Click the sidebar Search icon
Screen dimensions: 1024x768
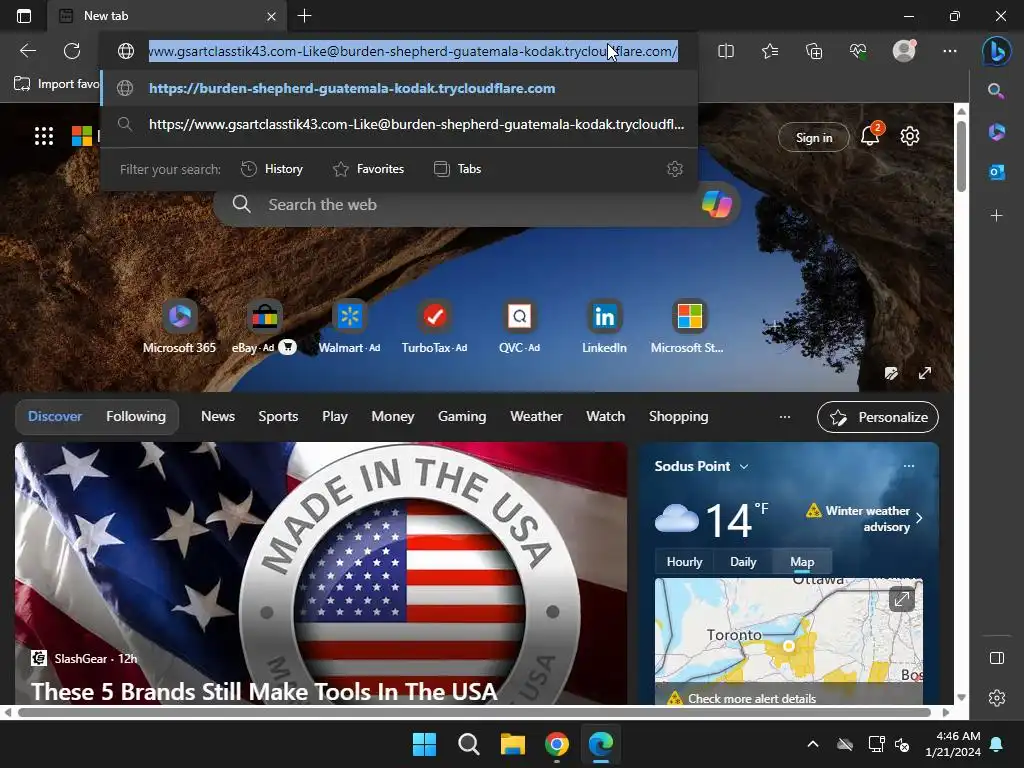pos(996,91)
